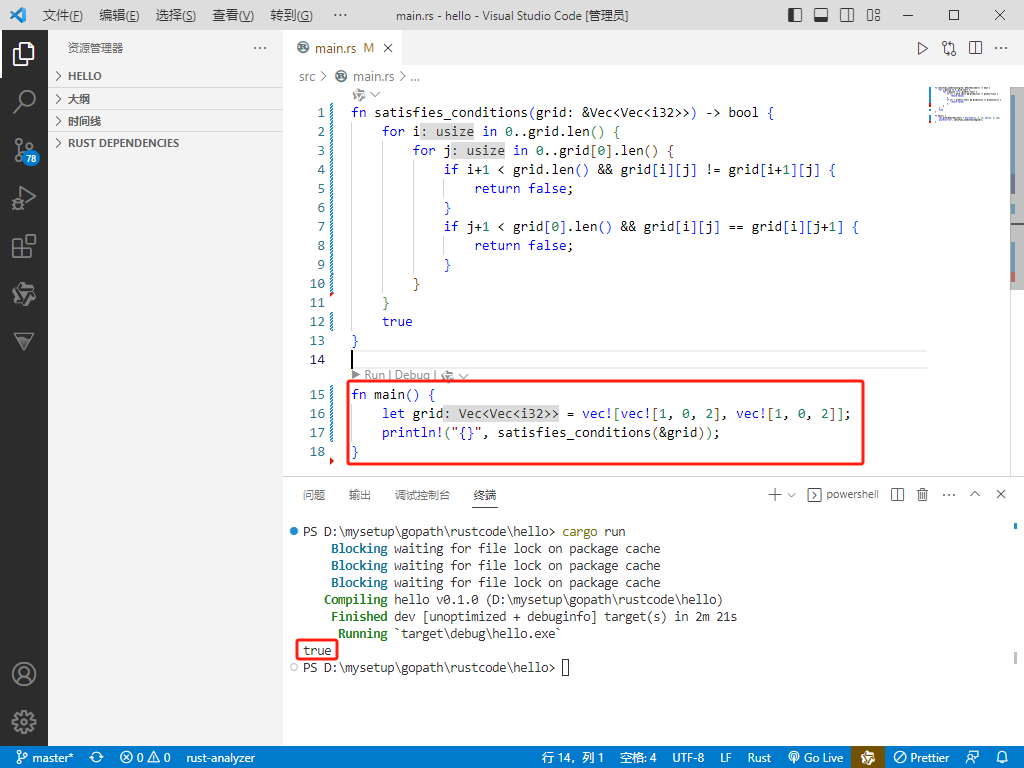Switch to the 问题 problems tab
Image resolution: width=1024 pixels, height=768 pixels.
tap(314, 495)
